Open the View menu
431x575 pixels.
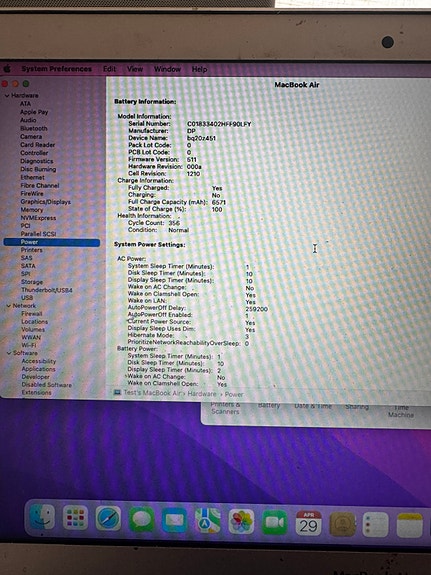(x=135, y=69)
